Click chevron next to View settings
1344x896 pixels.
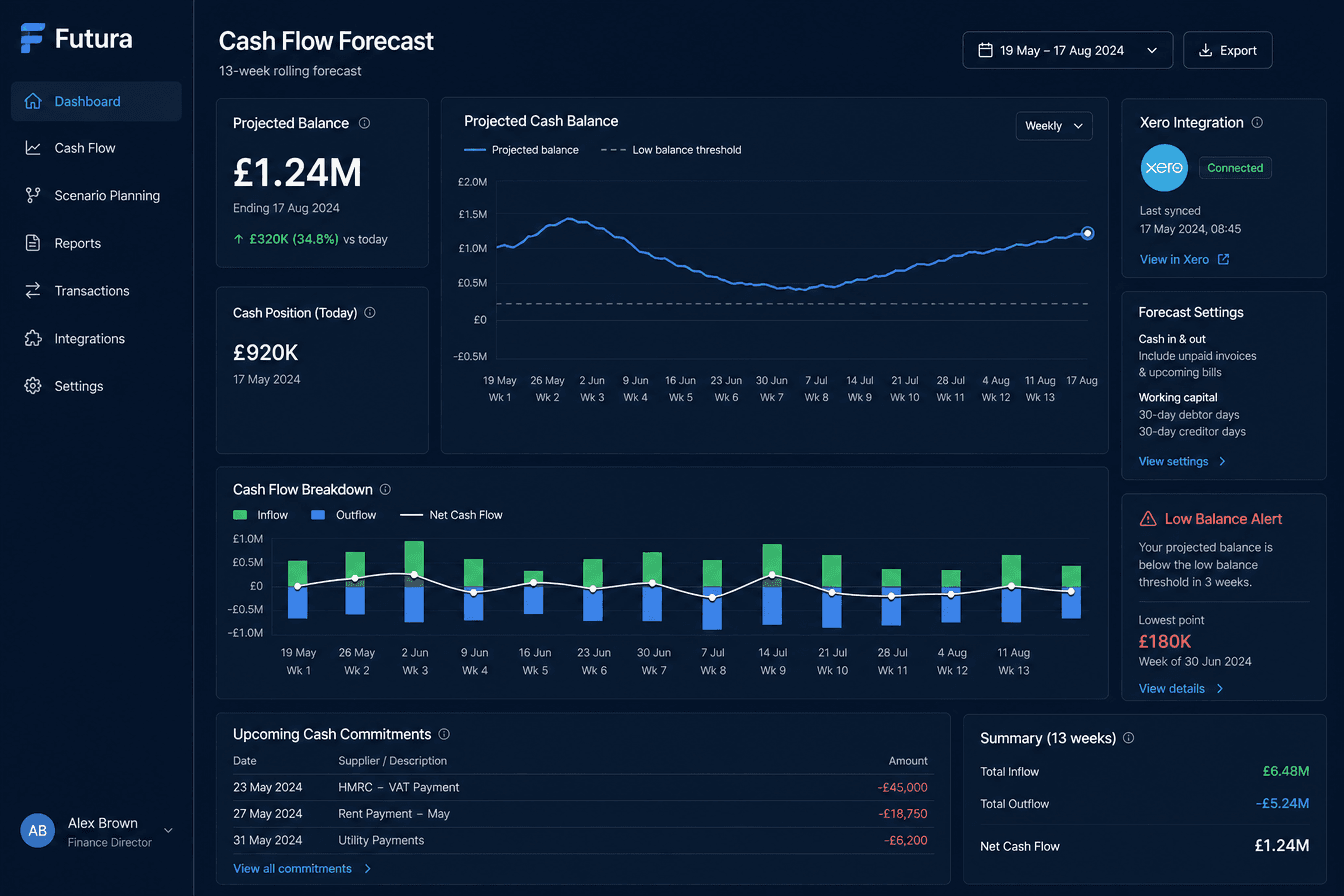1222,461
